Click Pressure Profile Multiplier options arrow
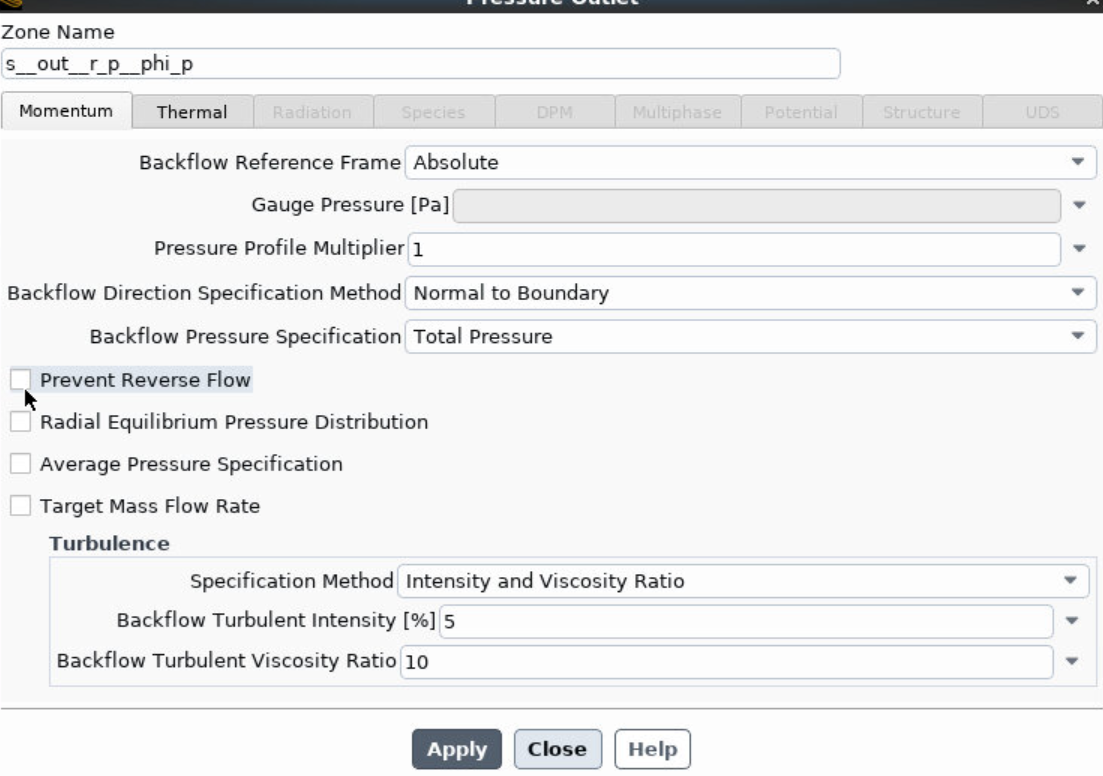Screen dimensions: 1103x776 pos(1079,249)
